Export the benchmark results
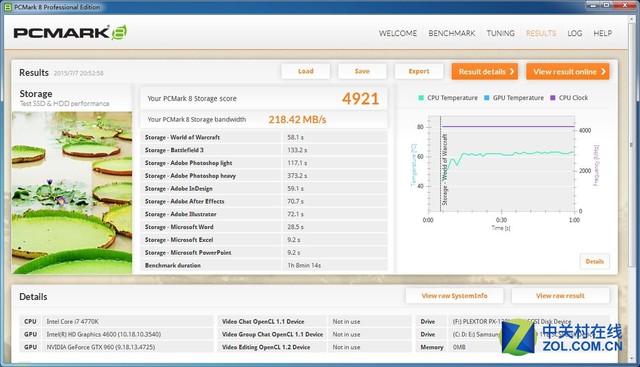Screen dimensions: 640x367 [419, 71]
